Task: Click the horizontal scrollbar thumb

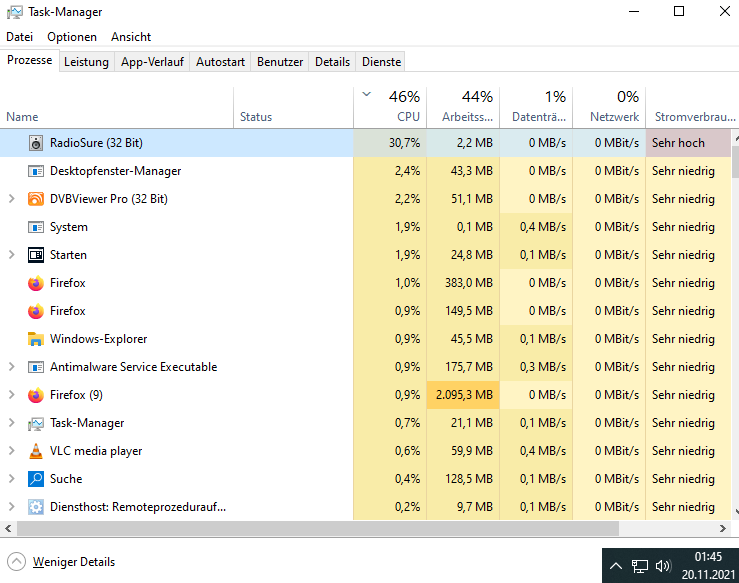Action: (x=318, y=528)
